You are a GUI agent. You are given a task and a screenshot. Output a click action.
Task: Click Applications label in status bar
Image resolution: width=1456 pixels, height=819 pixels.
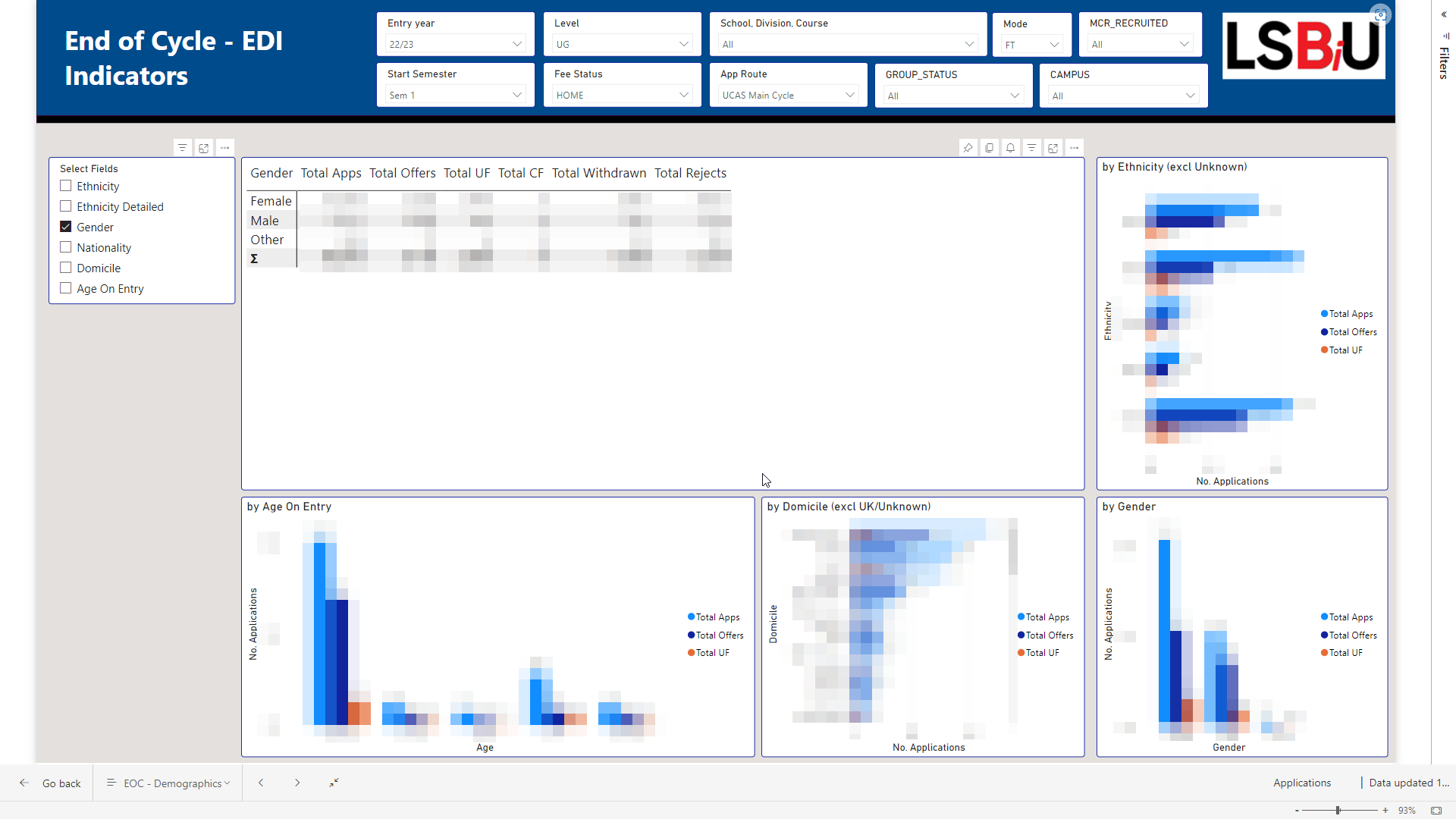click(x=1302, y=783)
